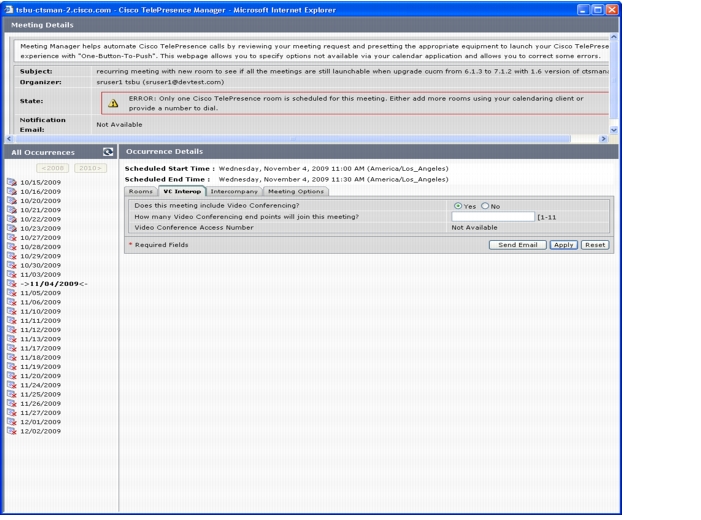The height and width of the screenshot is (520, 701).
Task: Click the Apply button
Action: (x=563, y=245)
